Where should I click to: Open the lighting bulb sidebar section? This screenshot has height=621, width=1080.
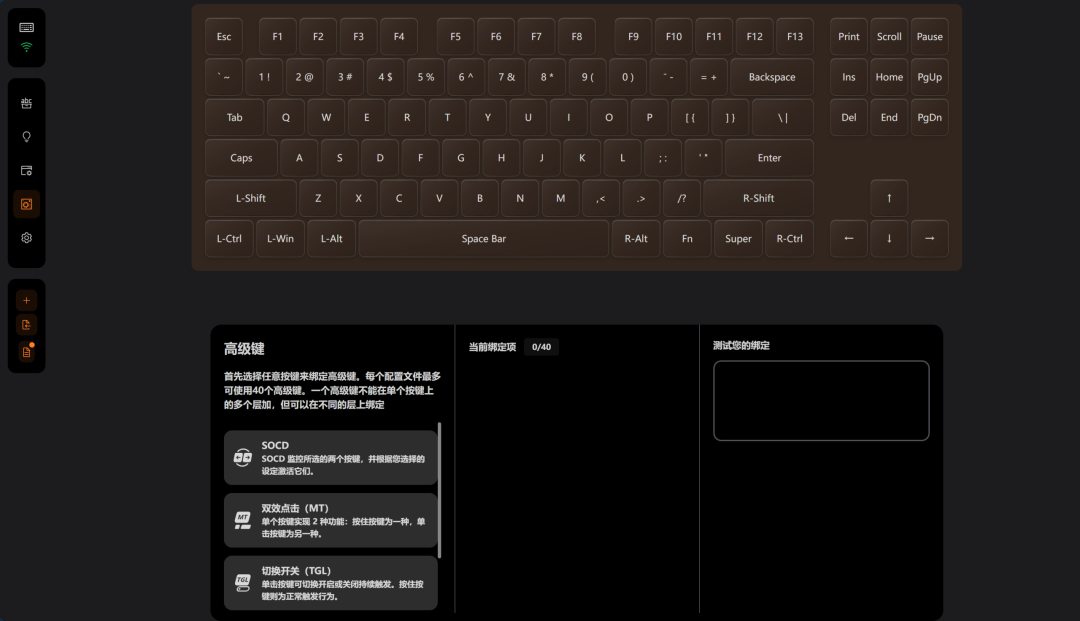(26, 137)
